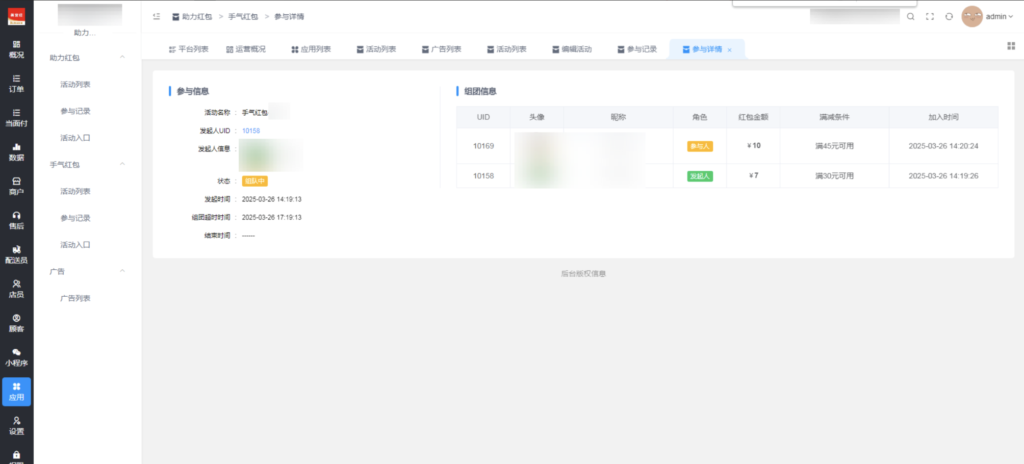The image size is (1024, 464).
Task: Open 设置 settings in the sidebar
Action: click(16, 426)
